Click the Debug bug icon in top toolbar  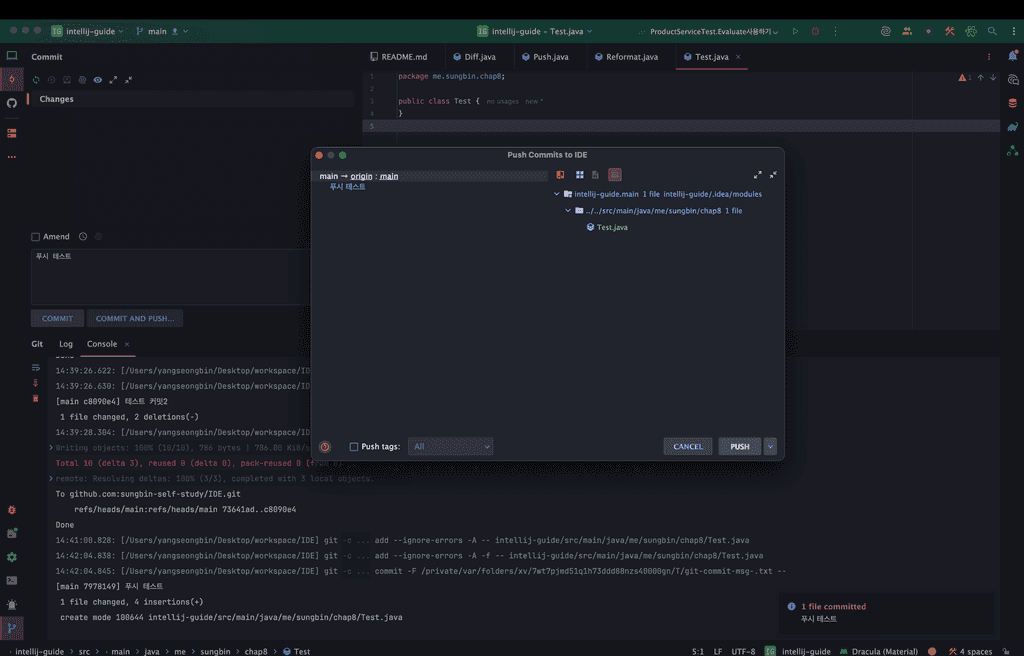[x=815, y=31]
